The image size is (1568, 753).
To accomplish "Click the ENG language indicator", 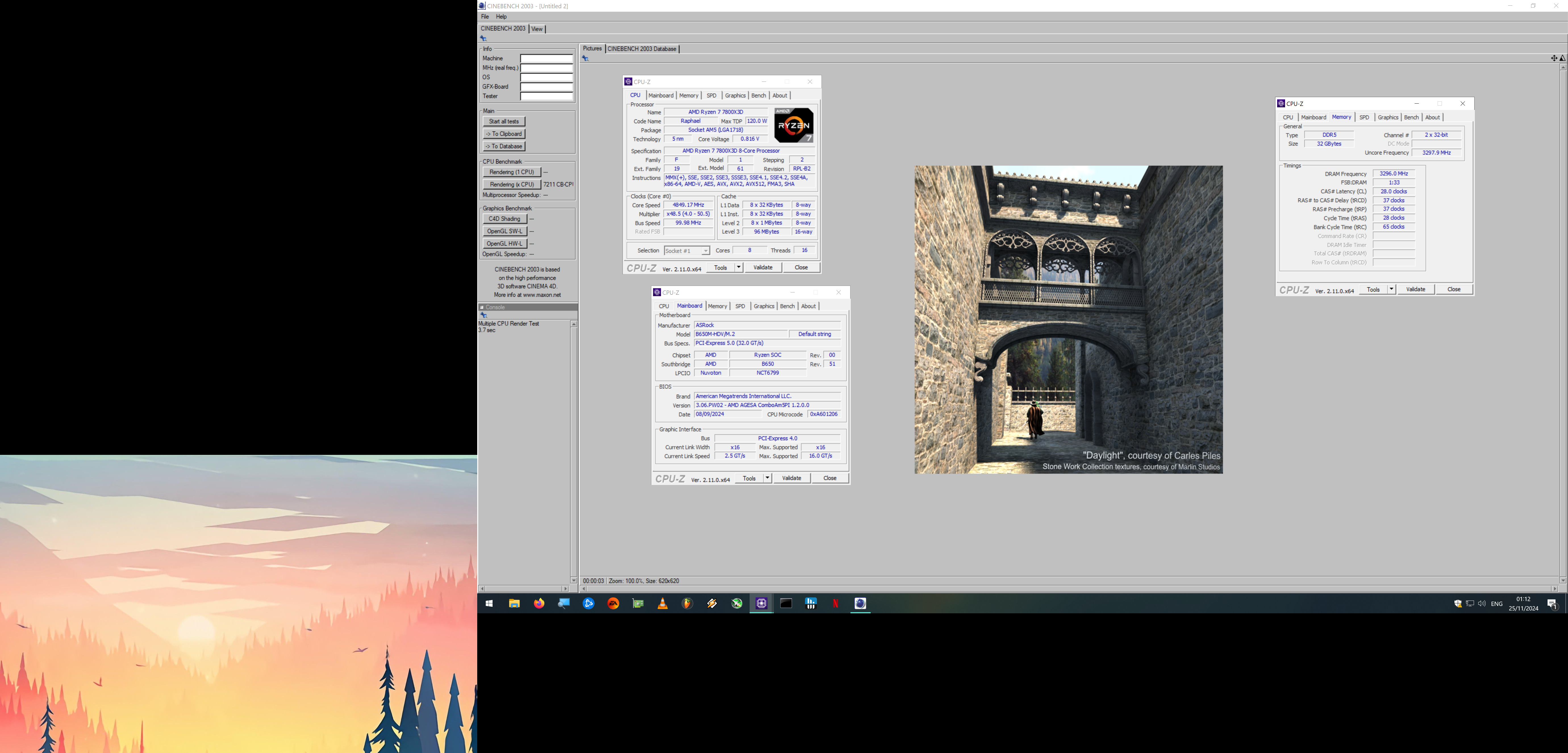I will 1497,604.
